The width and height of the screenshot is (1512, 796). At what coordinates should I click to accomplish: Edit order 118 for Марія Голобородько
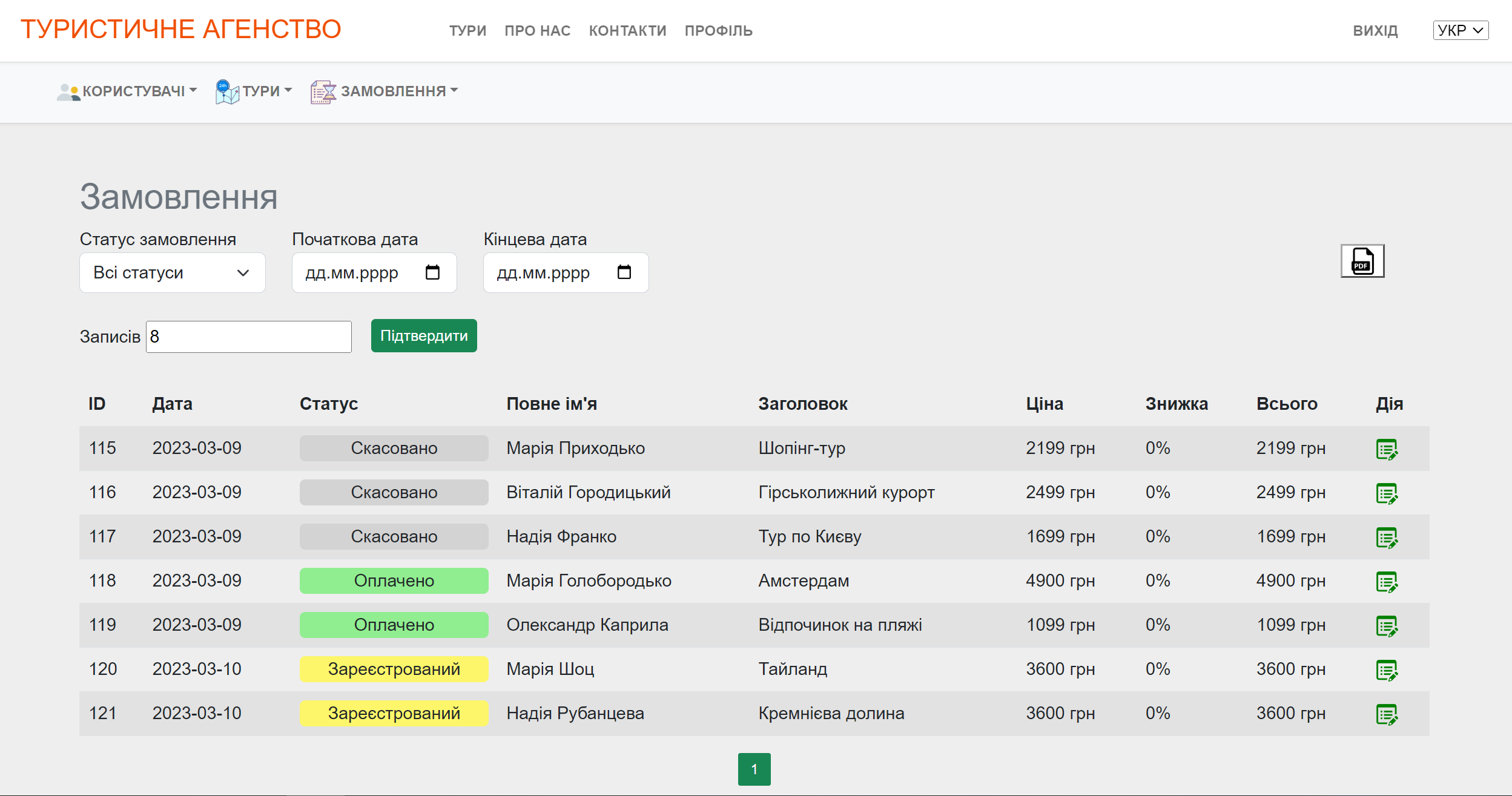click(1387, 582)
